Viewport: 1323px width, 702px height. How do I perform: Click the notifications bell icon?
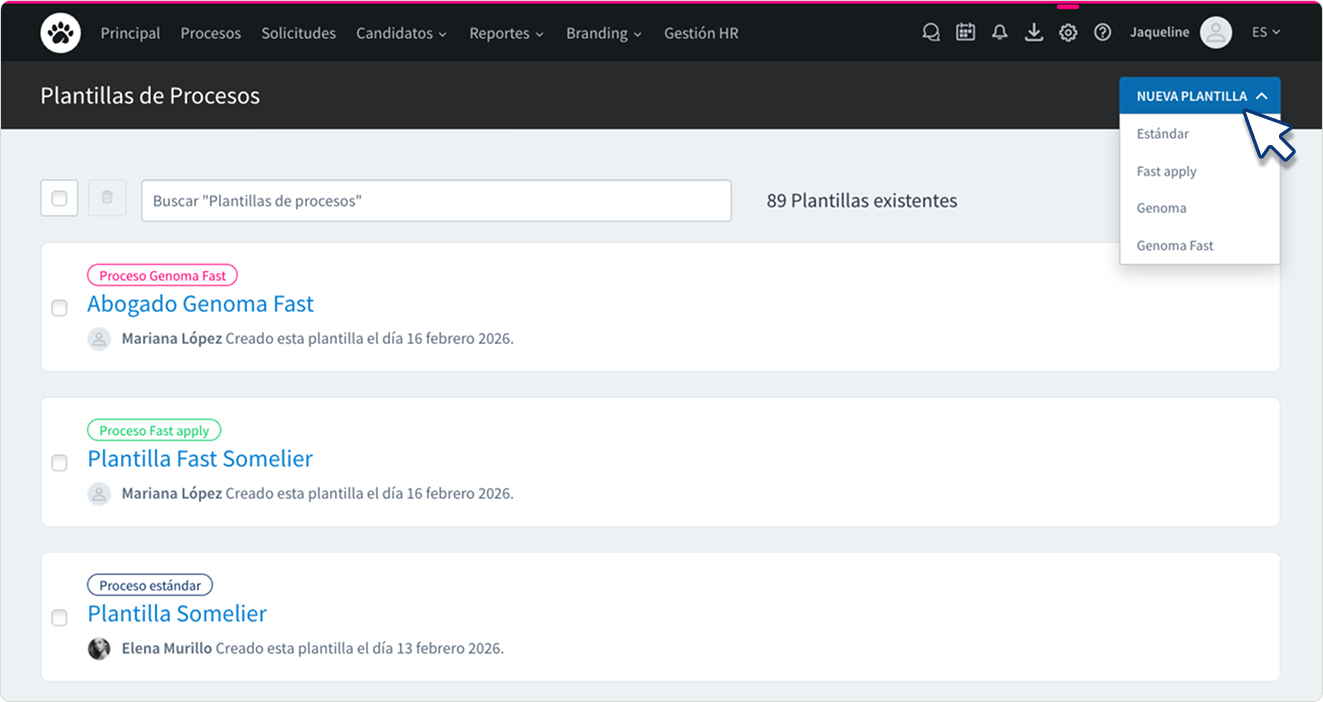tap(999, 33)
